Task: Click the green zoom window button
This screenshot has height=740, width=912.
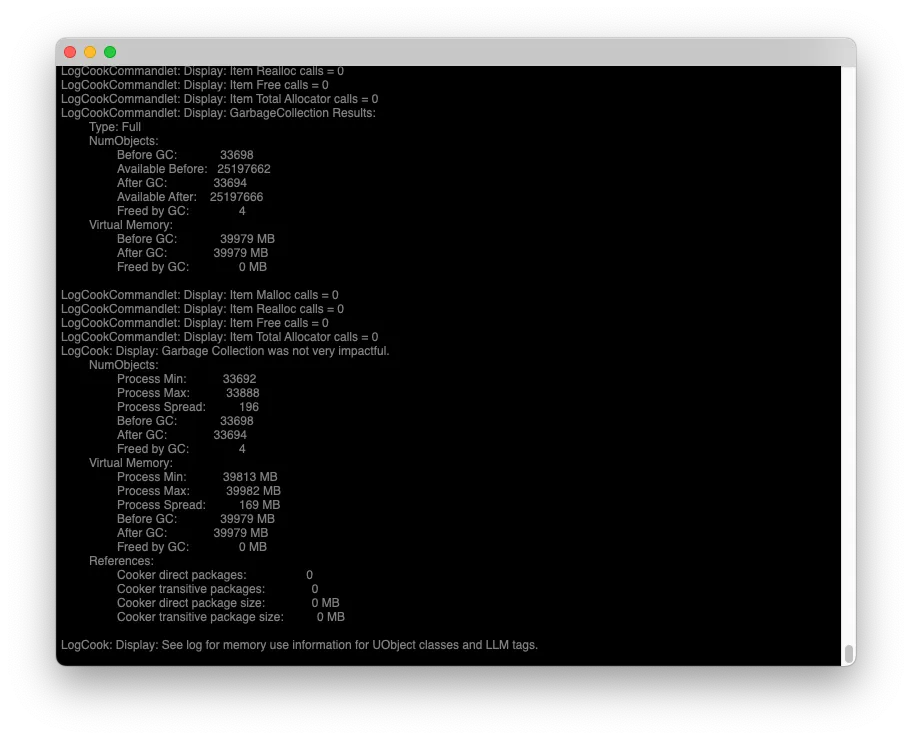Action: 110,52
